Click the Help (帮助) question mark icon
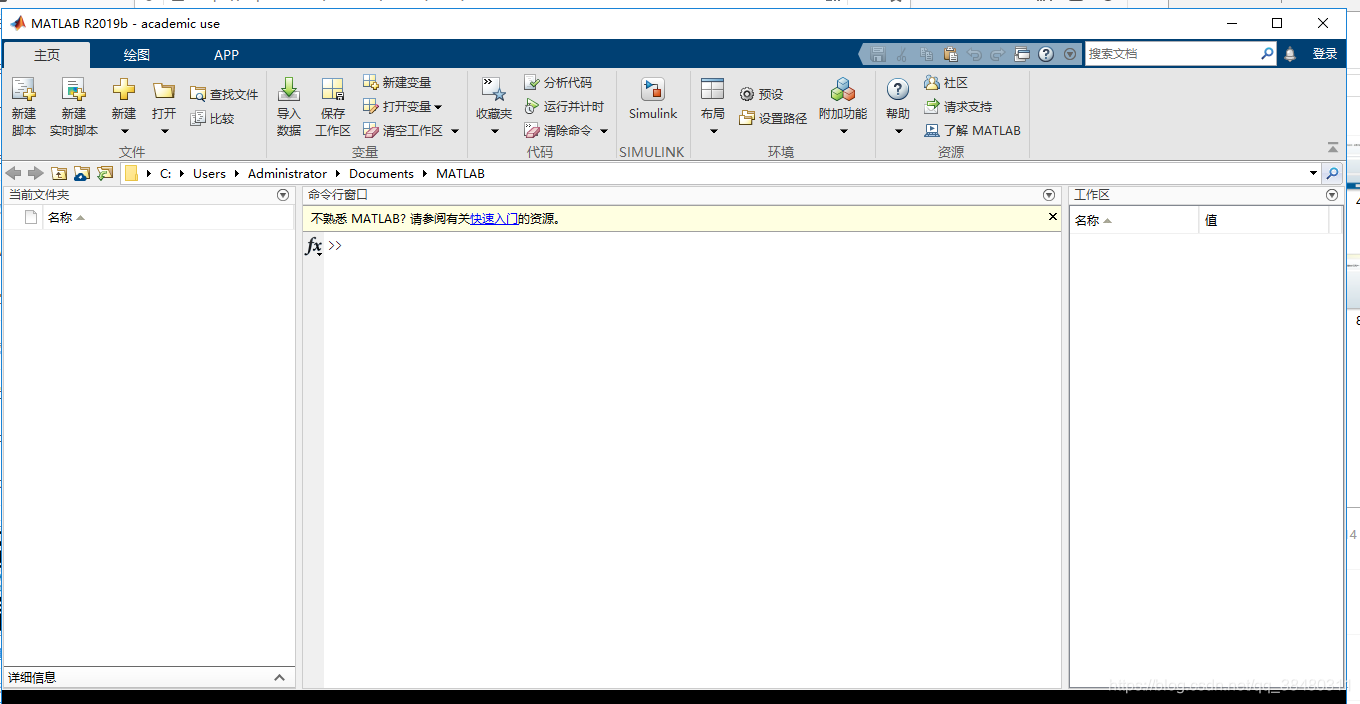This screenshot has height=704, width=1360. (x=898, y=89)
